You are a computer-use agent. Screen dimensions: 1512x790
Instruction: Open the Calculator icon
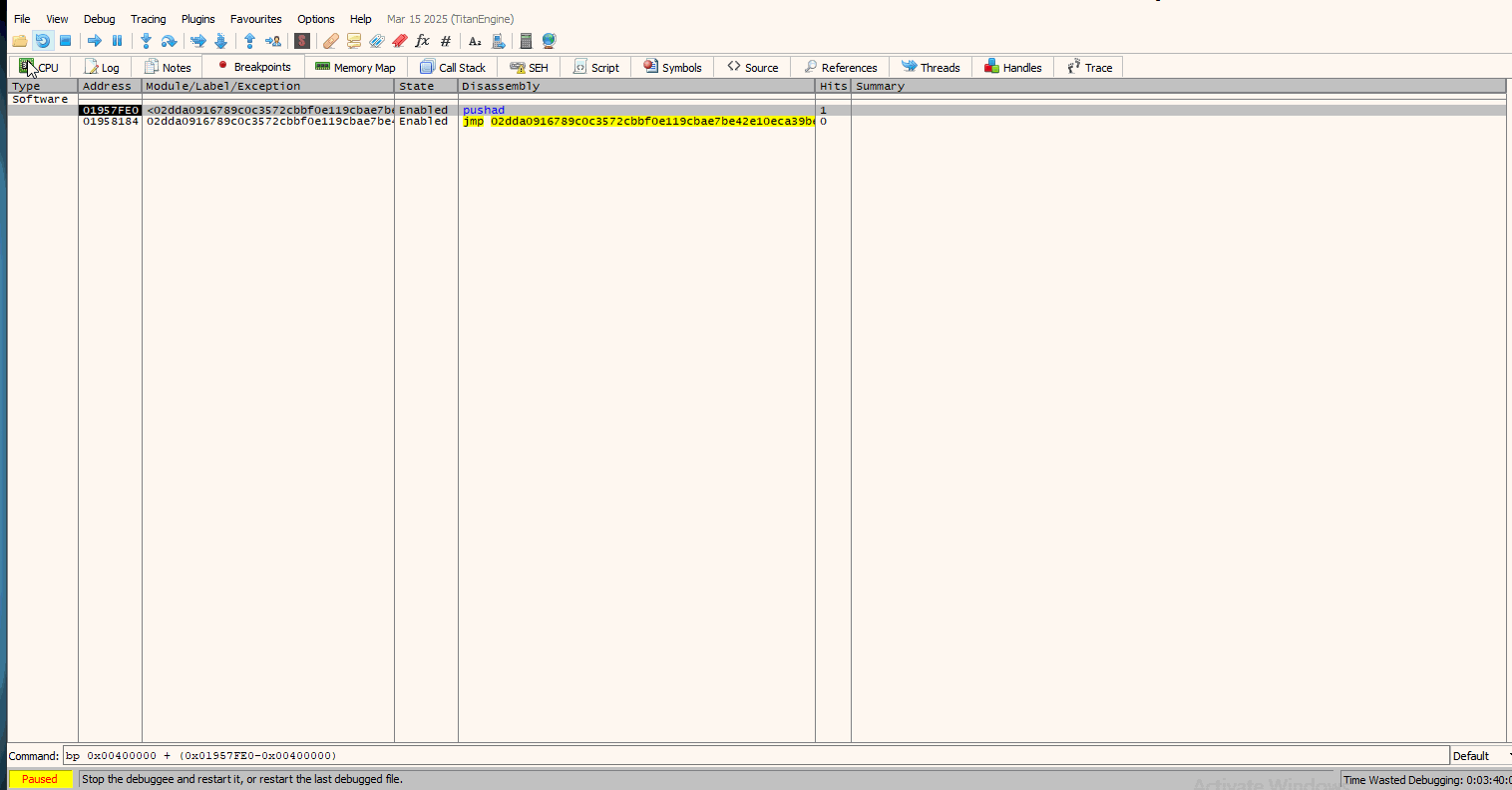(x=527, y=41)
